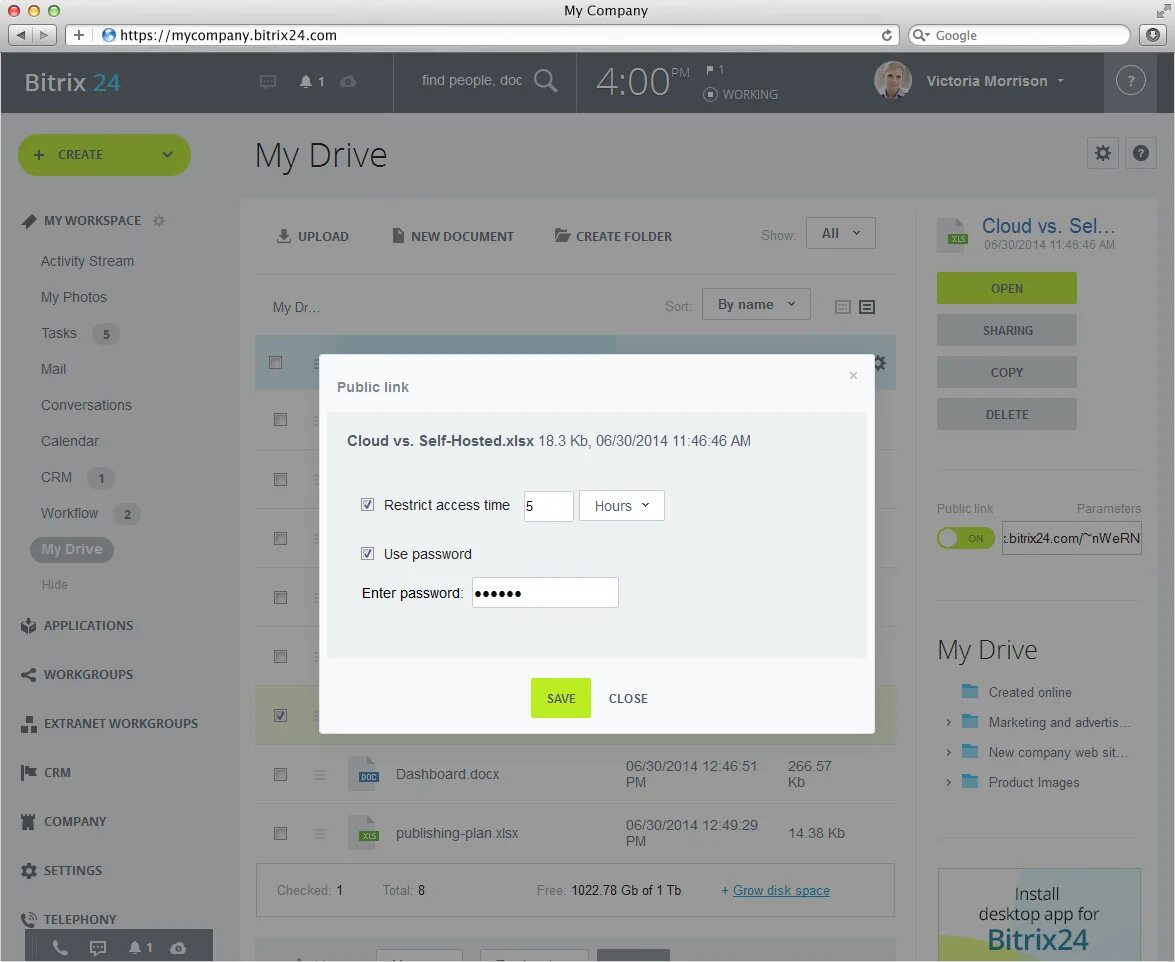Click the browser reload icon

point(887,35)
